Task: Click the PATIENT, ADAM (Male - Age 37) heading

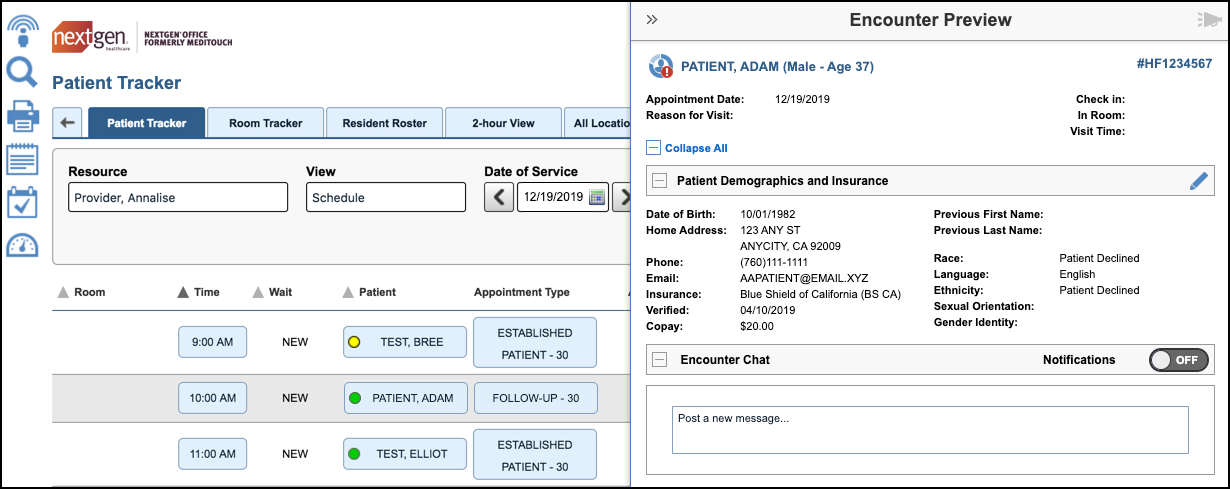Action: [777, 66]
